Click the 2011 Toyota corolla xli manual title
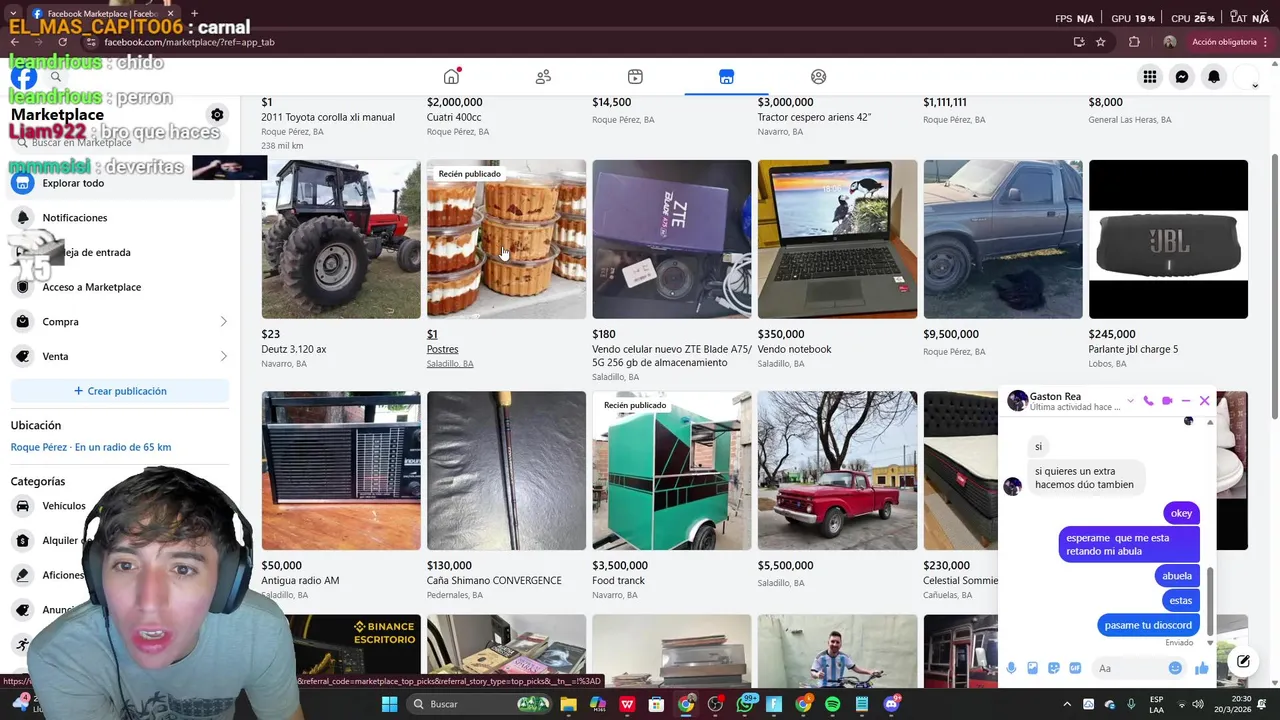Viewport: 1280px width, 720px height. tap(328, 117)
